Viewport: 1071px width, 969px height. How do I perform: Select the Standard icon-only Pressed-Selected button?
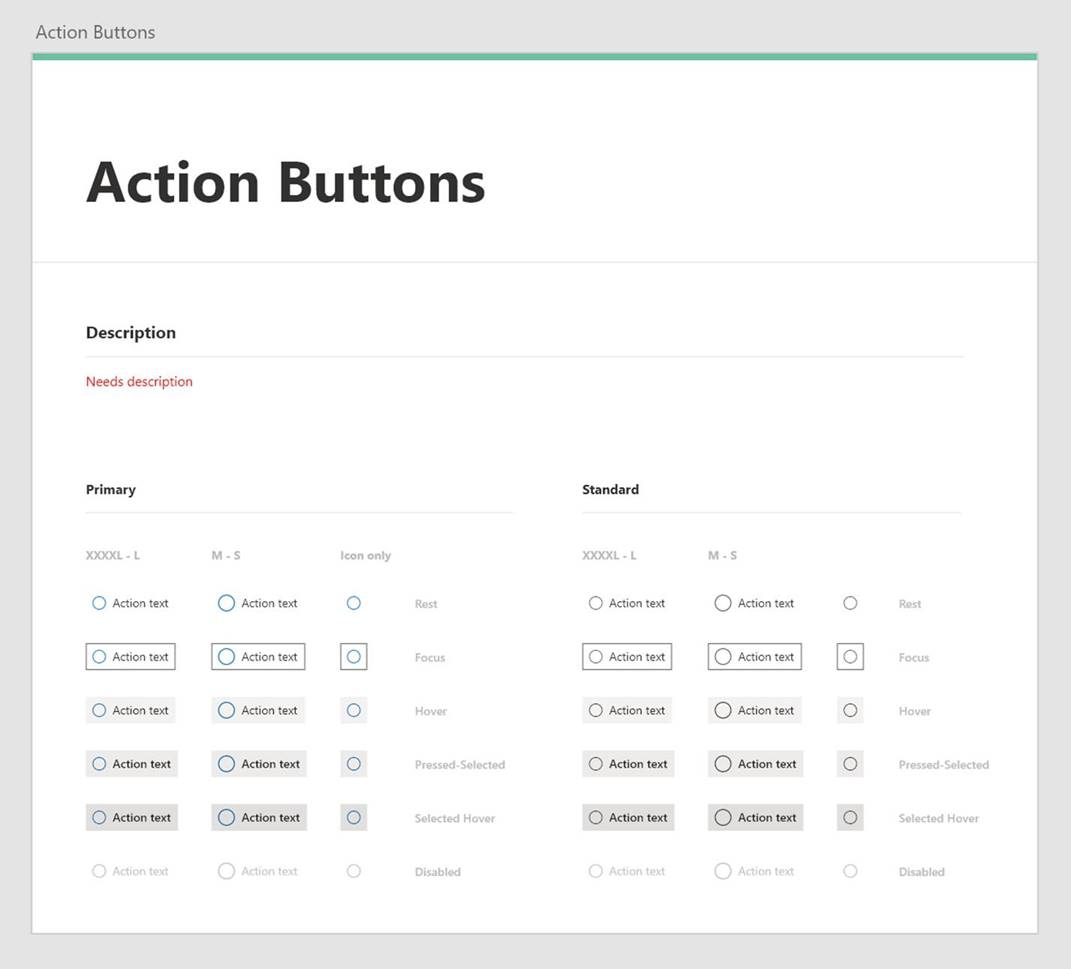[x=850, y=763]
